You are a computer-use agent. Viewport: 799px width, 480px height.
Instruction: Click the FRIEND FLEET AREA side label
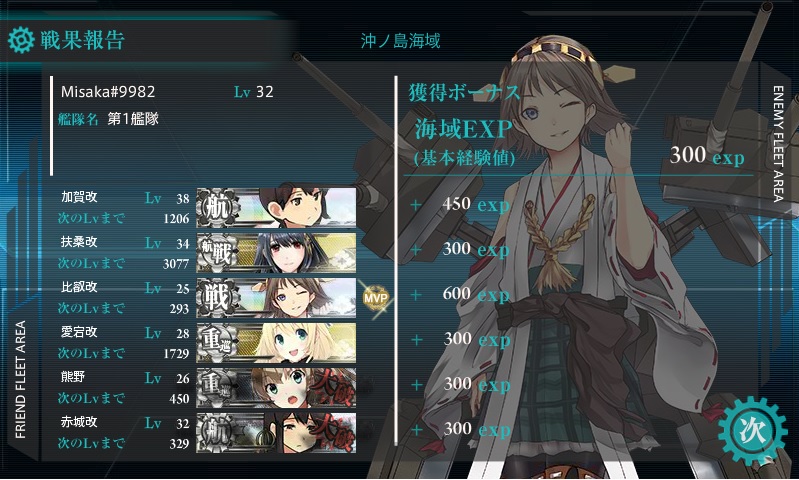[x=20, y=380]
